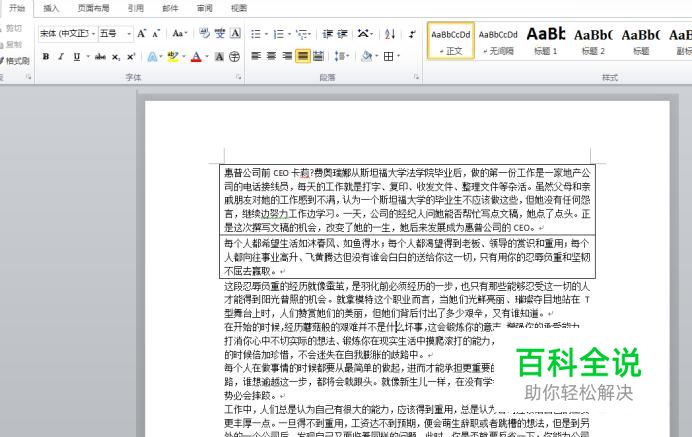Image resolution: width=692 pixels, height=437 pixels.
Task: Sort with the A-Z sort icon
Action: [x=390, y=34]
